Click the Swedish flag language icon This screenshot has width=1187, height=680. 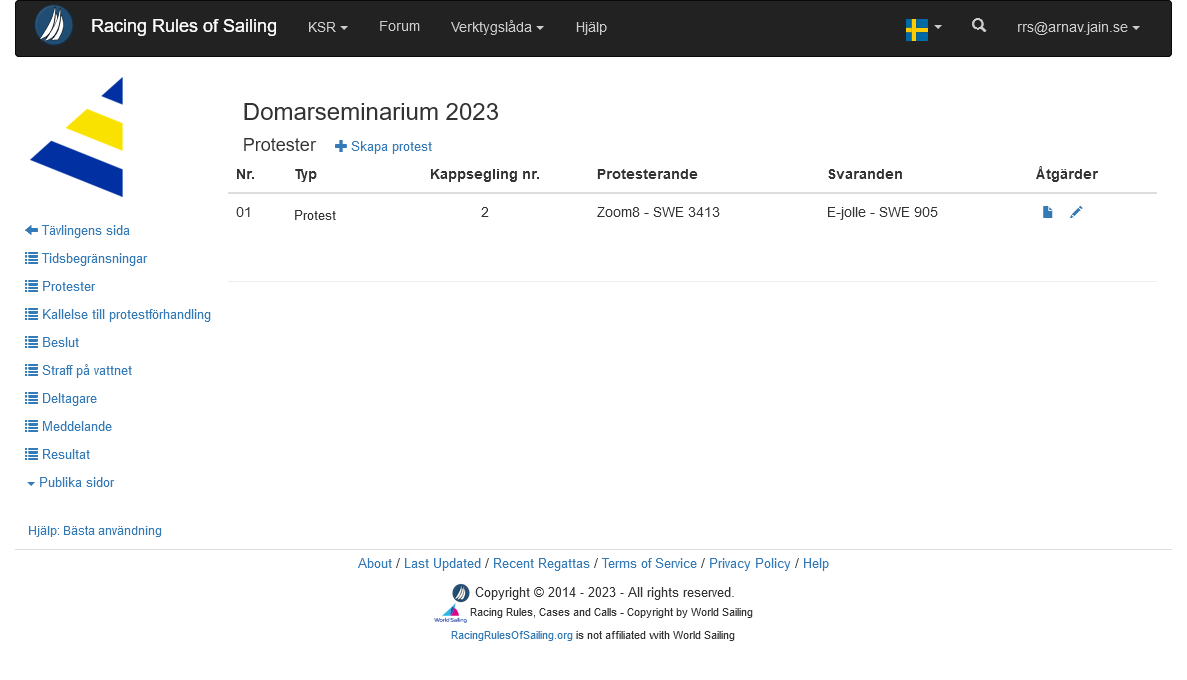coord(916,29)
